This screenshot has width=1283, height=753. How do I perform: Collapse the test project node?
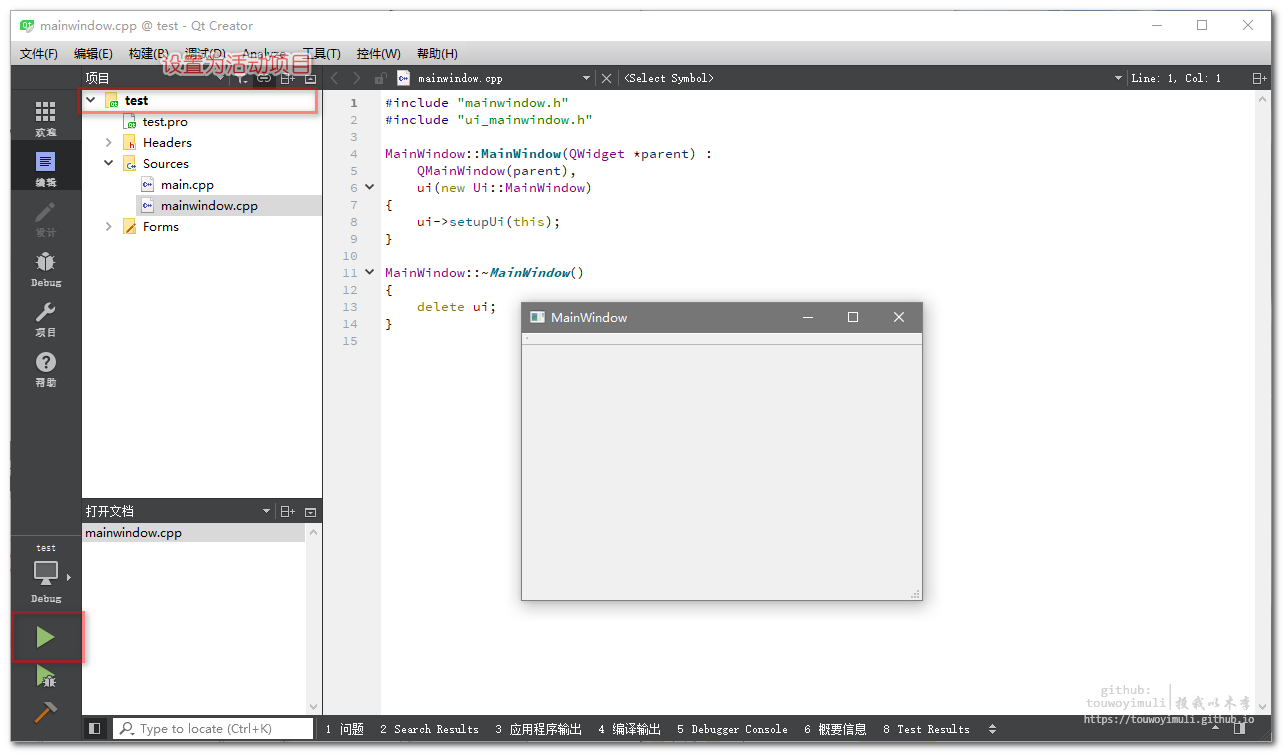coord(91,100)
